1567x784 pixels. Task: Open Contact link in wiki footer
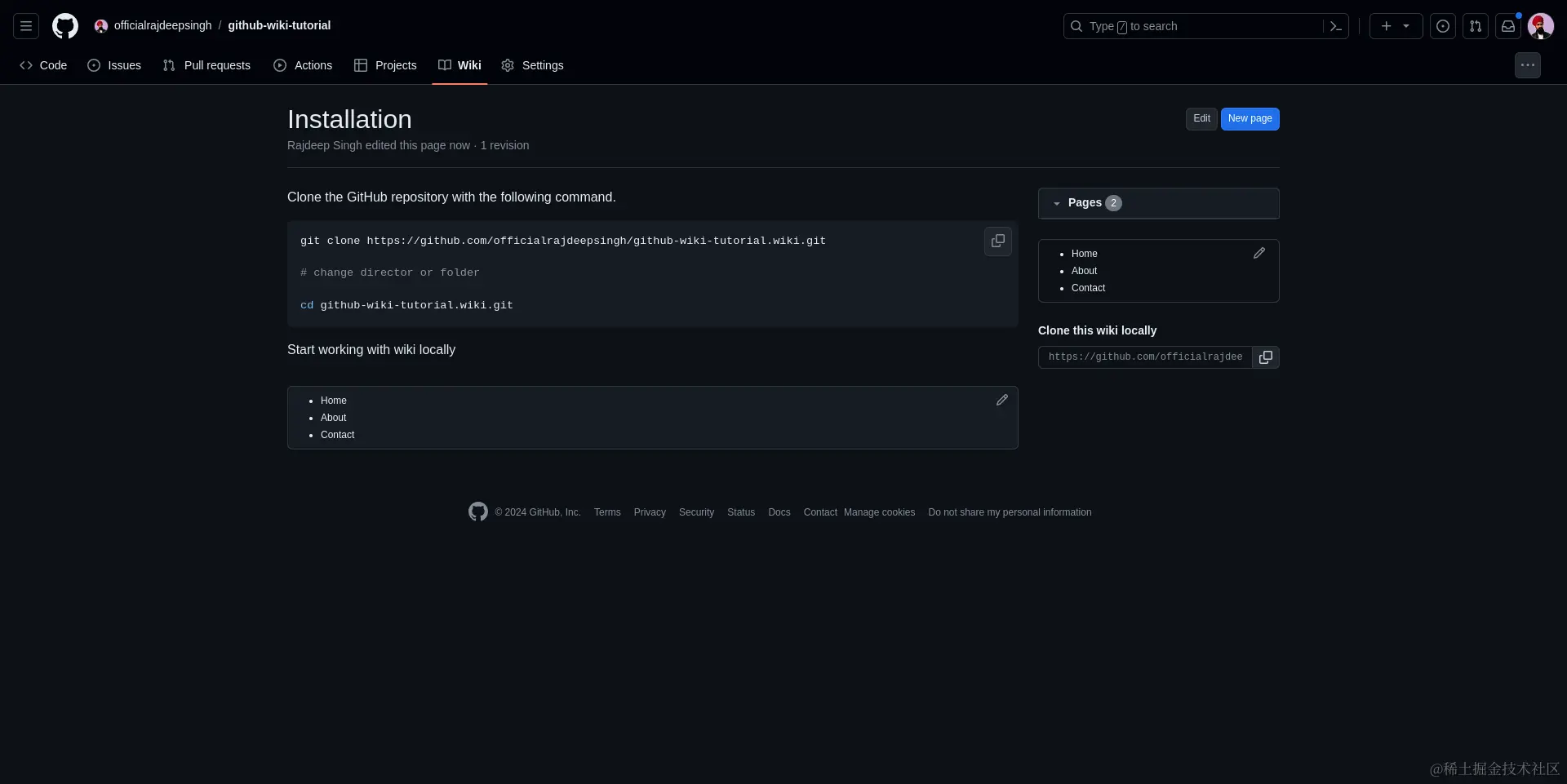(x=337, y=435)
